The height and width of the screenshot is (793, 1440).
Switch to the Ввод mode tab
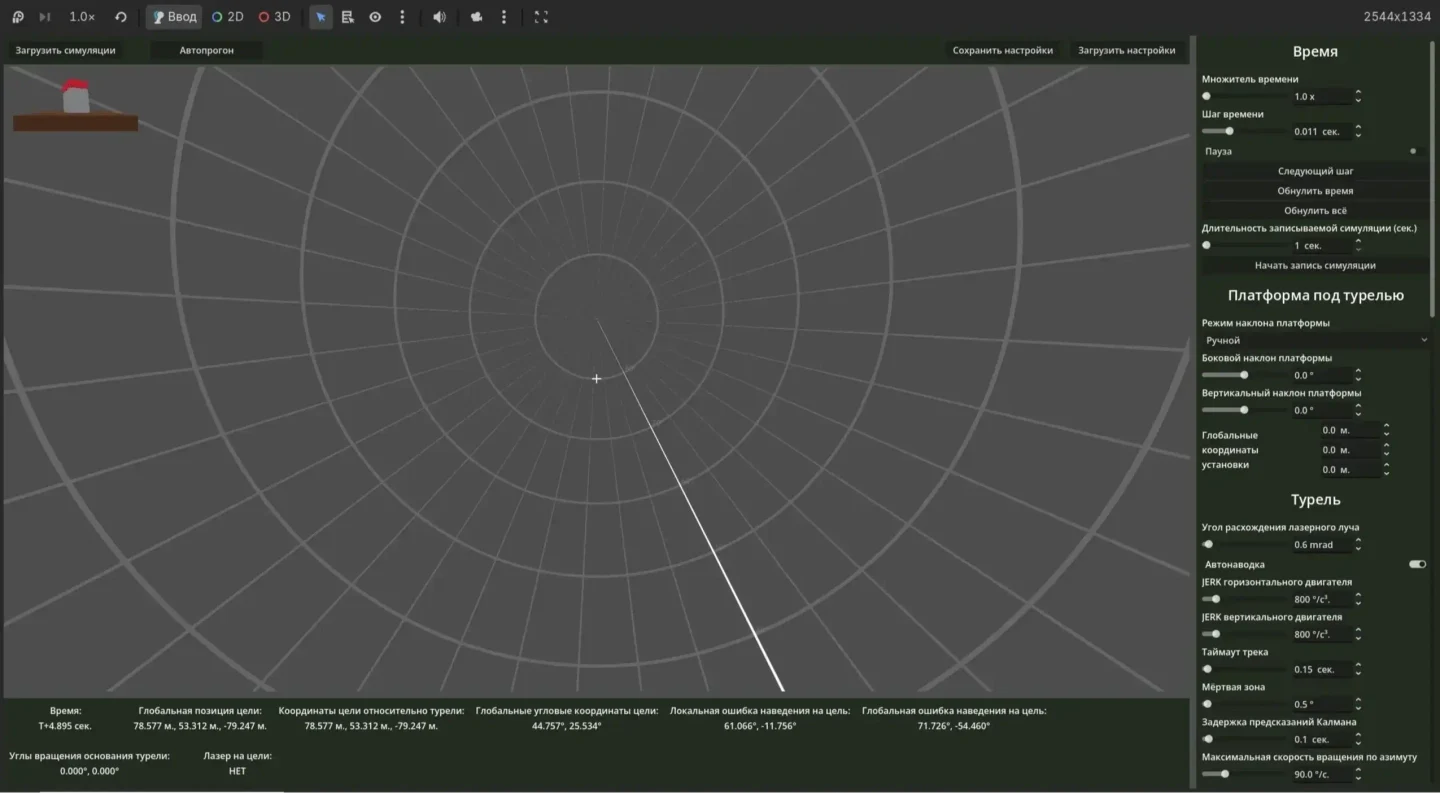pos(174,17)
